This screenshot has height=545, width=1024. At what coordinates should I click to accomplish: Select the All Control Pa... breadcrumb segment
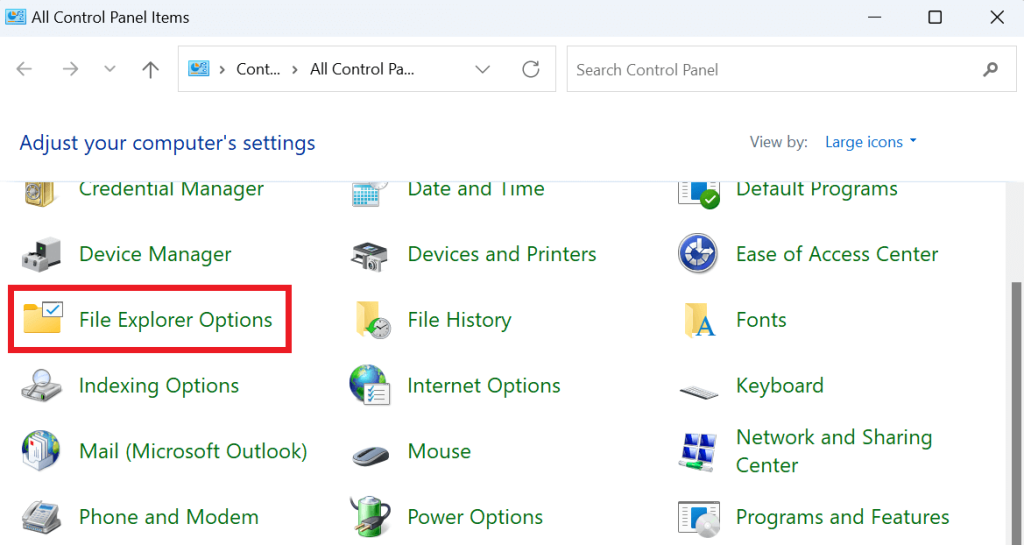point(362,69)
